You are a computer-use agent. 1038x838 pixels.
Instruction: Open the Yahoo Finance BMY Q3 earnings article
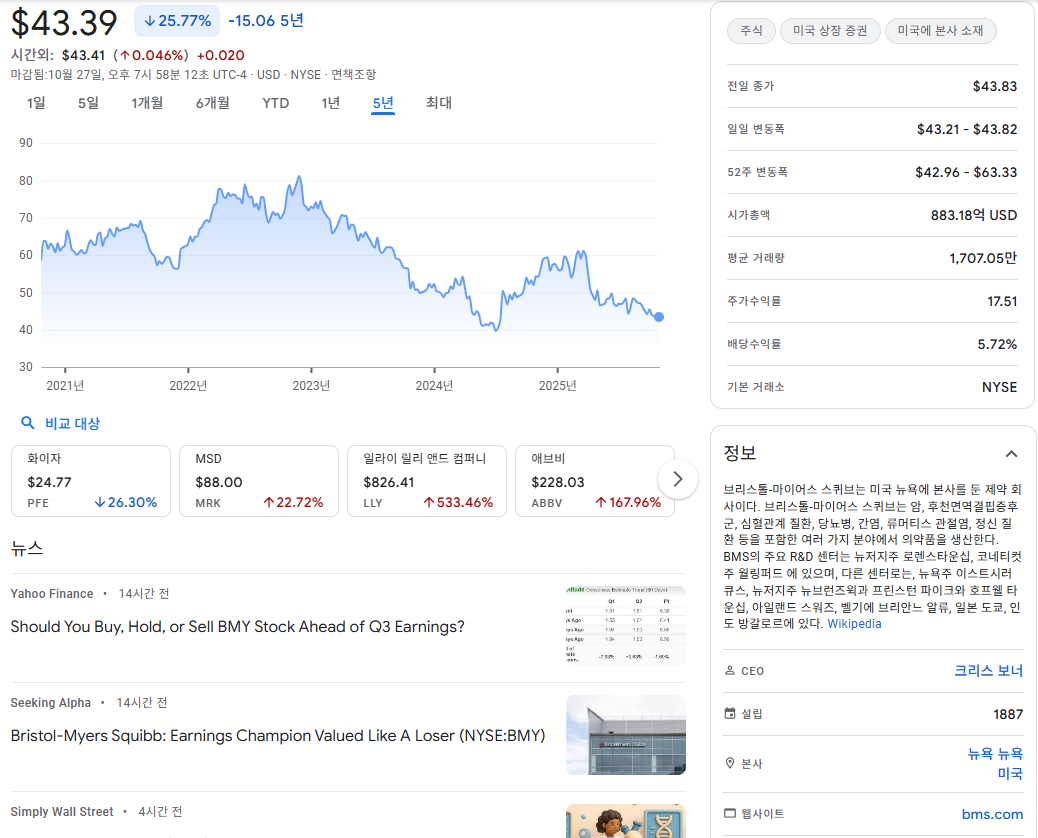pos(238,627)
